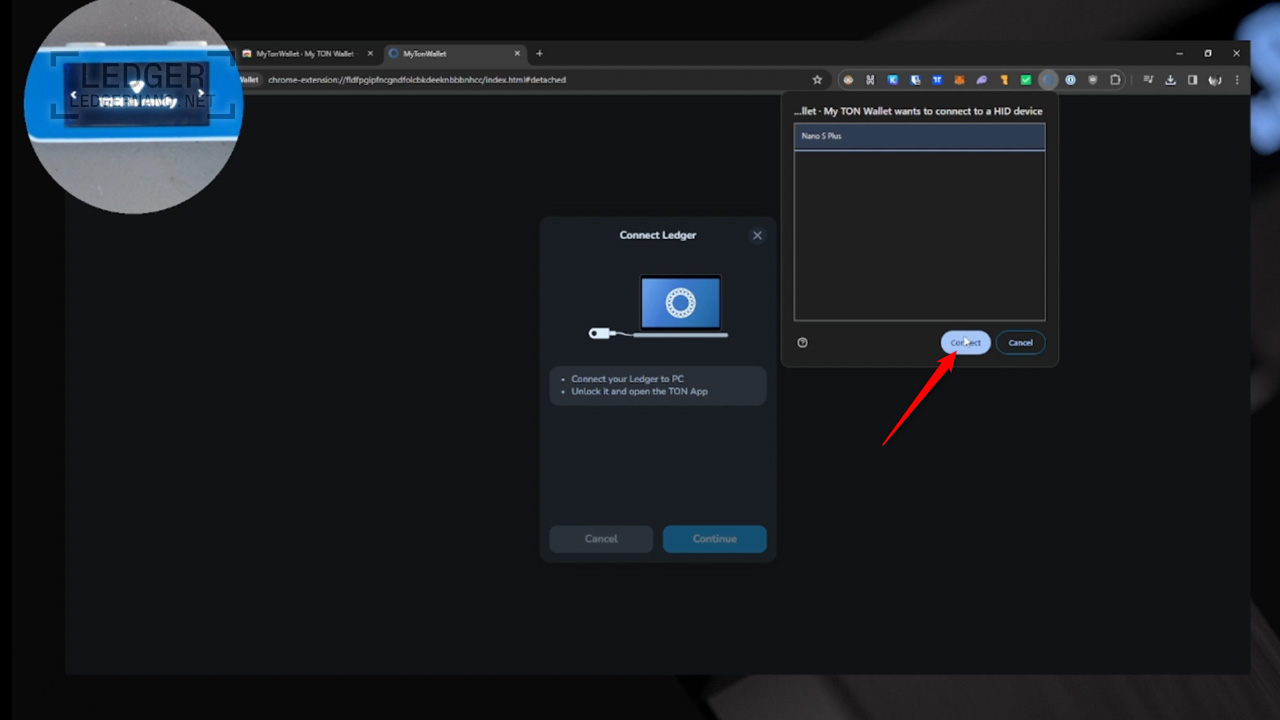Click the help icon in HID dialog
The image size is (1280, 720).
(802, 342)
